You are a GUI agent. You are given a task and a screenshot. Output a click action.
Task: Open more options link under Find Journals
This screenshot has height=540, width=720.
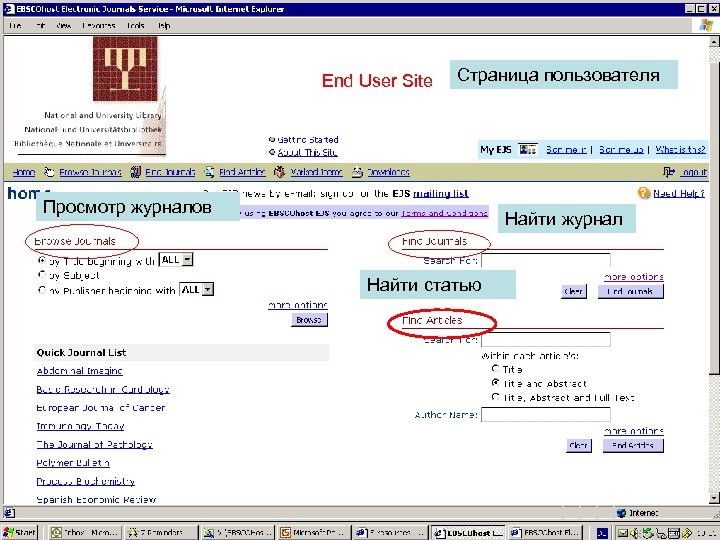point(634,277)
